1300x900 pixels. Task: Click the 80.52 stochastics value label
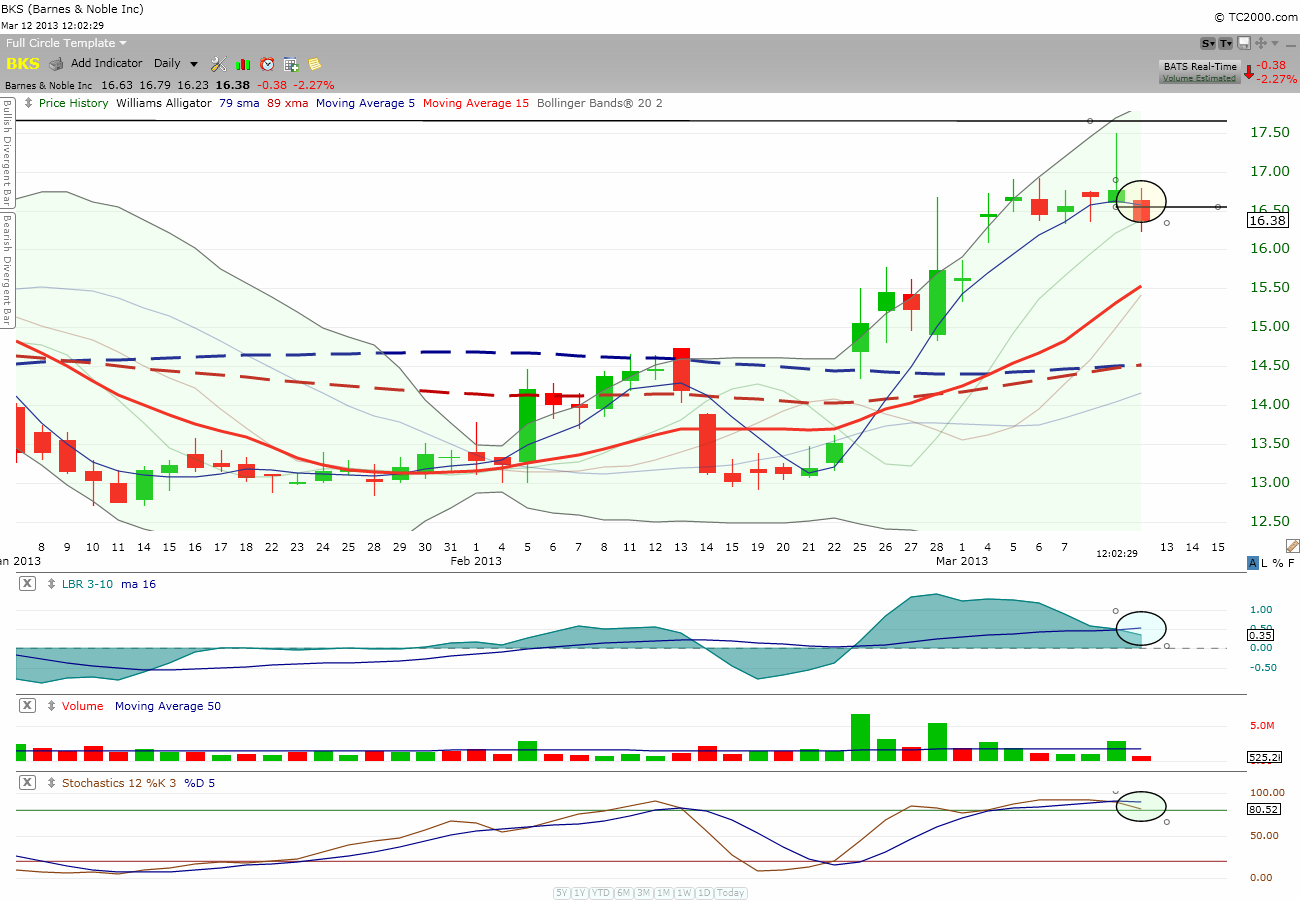(1266, 808)
